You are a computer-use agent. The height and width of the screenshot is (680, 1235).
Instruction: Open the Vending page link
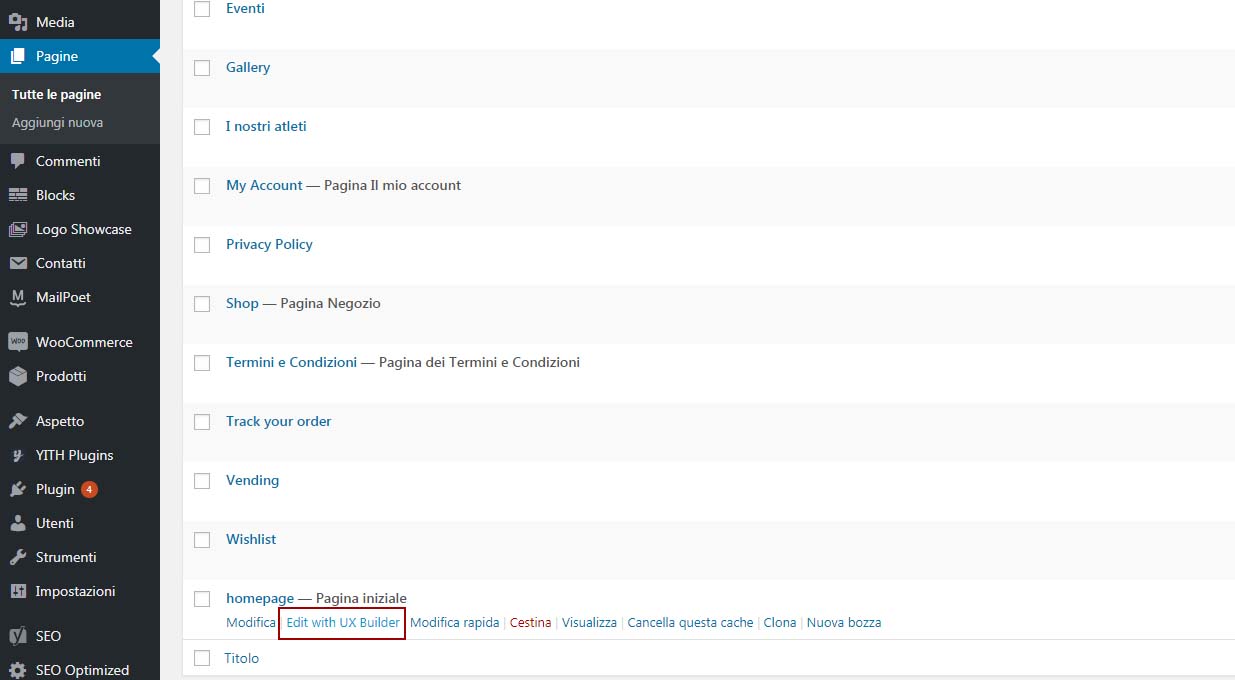(x=252, y=480)
